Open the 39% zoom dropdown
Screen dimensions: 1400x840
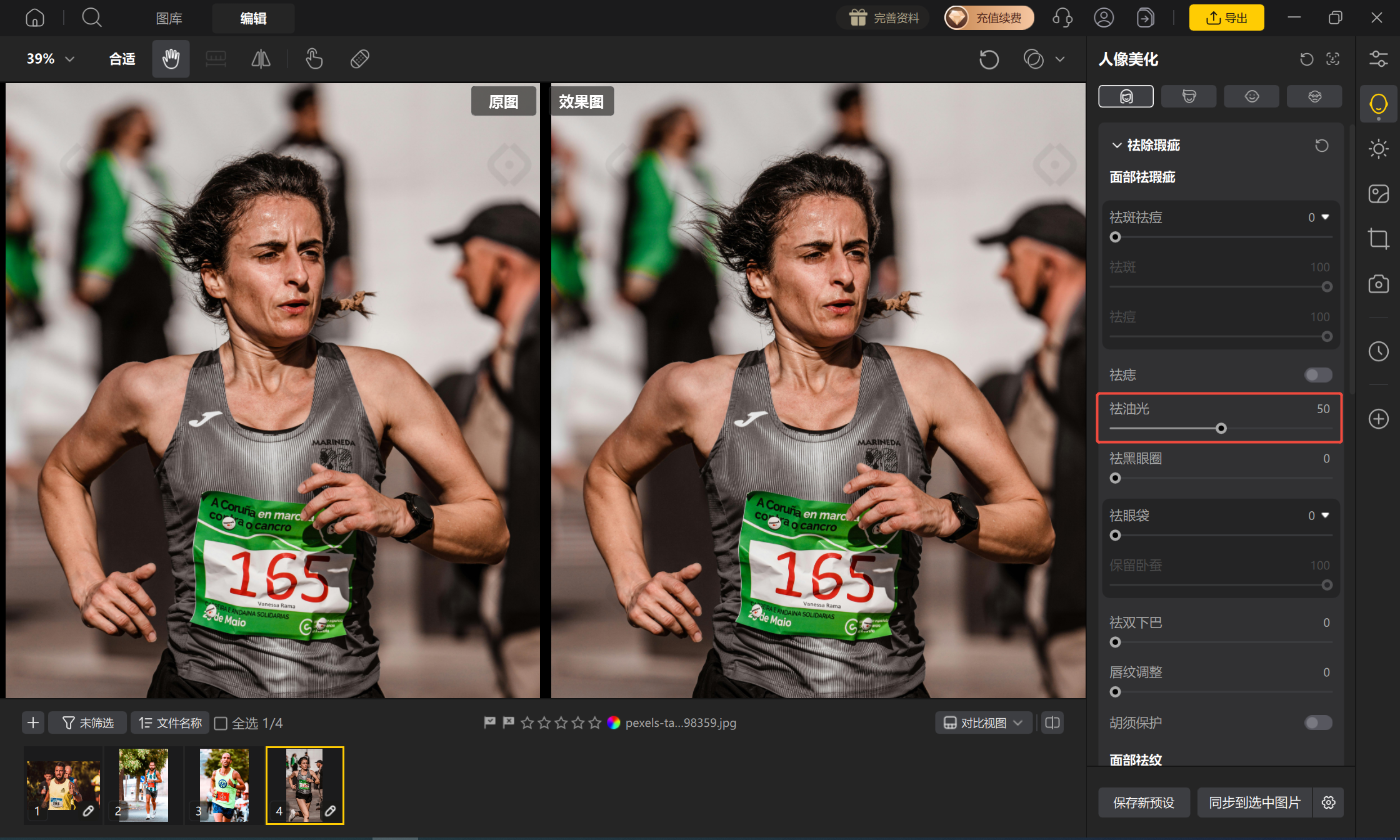[x=51, y=59]
